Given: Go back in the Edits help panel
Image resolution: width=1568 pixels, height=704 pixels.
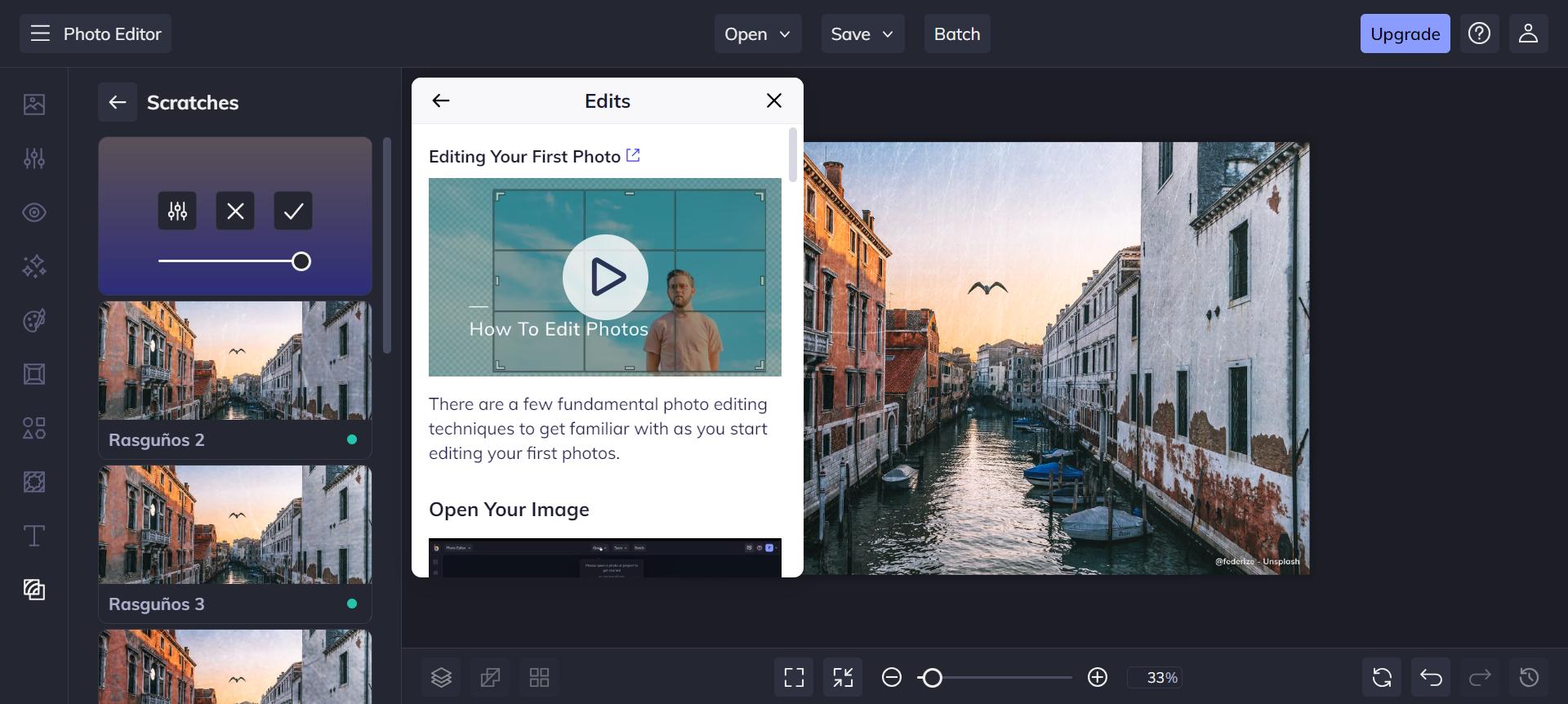Looking at the screenshot, I should point(441,100).
